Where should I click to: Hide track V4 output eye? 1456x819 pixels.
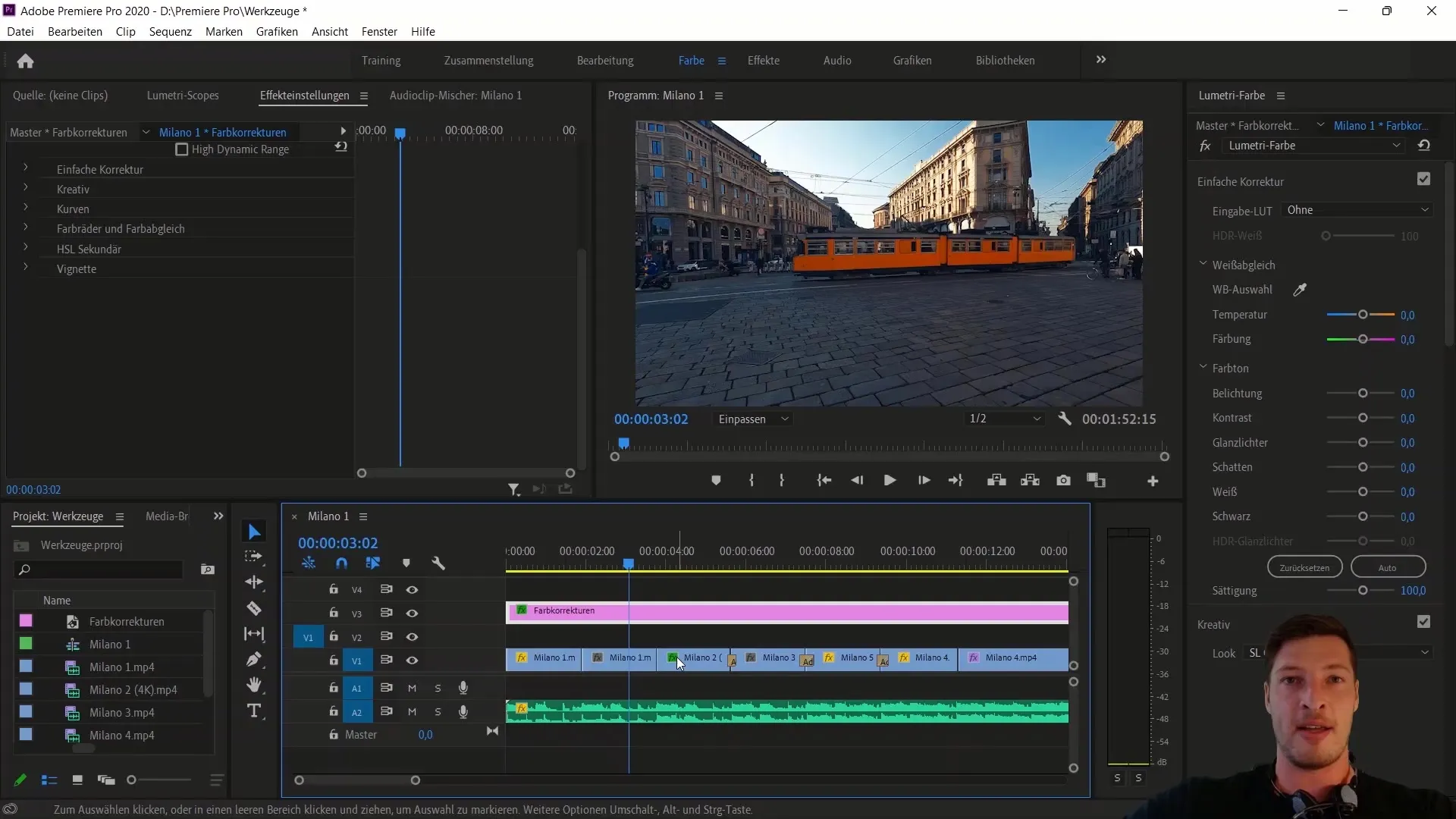point(412,589)
